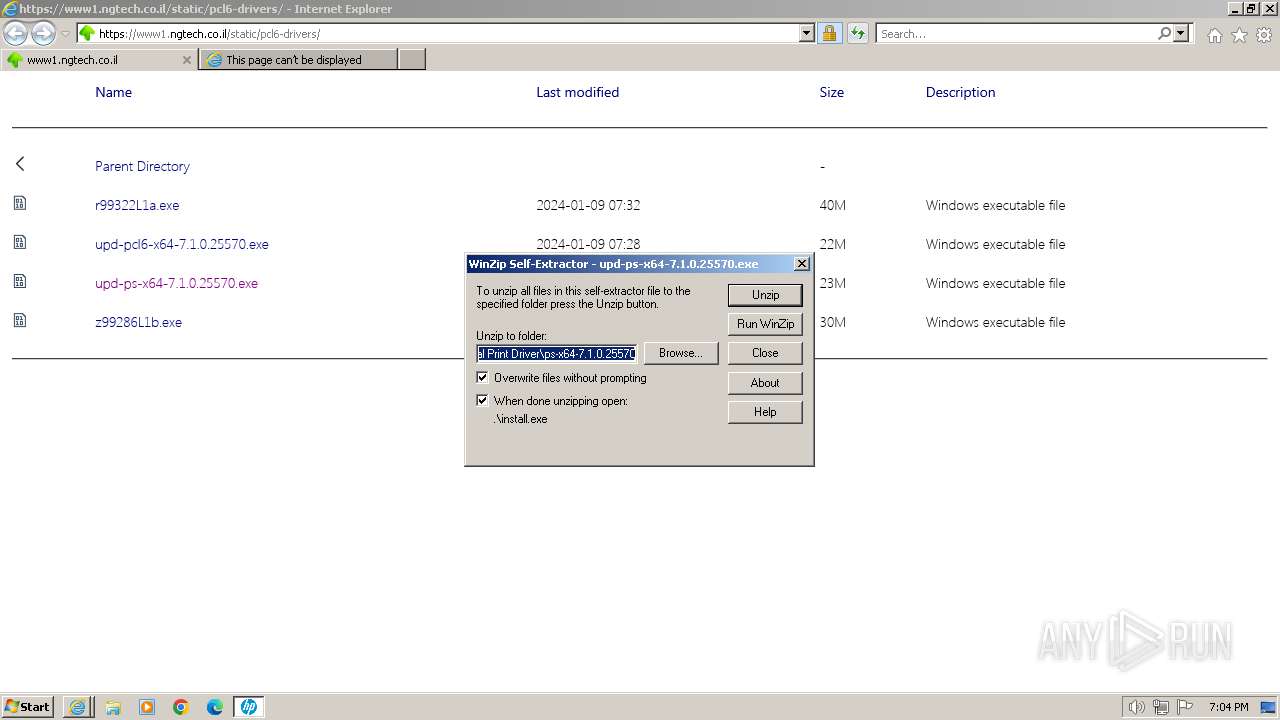The image size is (1280, 720).
Task: Open the recent pages dropdown arrow
Action: tap(65, 34)
